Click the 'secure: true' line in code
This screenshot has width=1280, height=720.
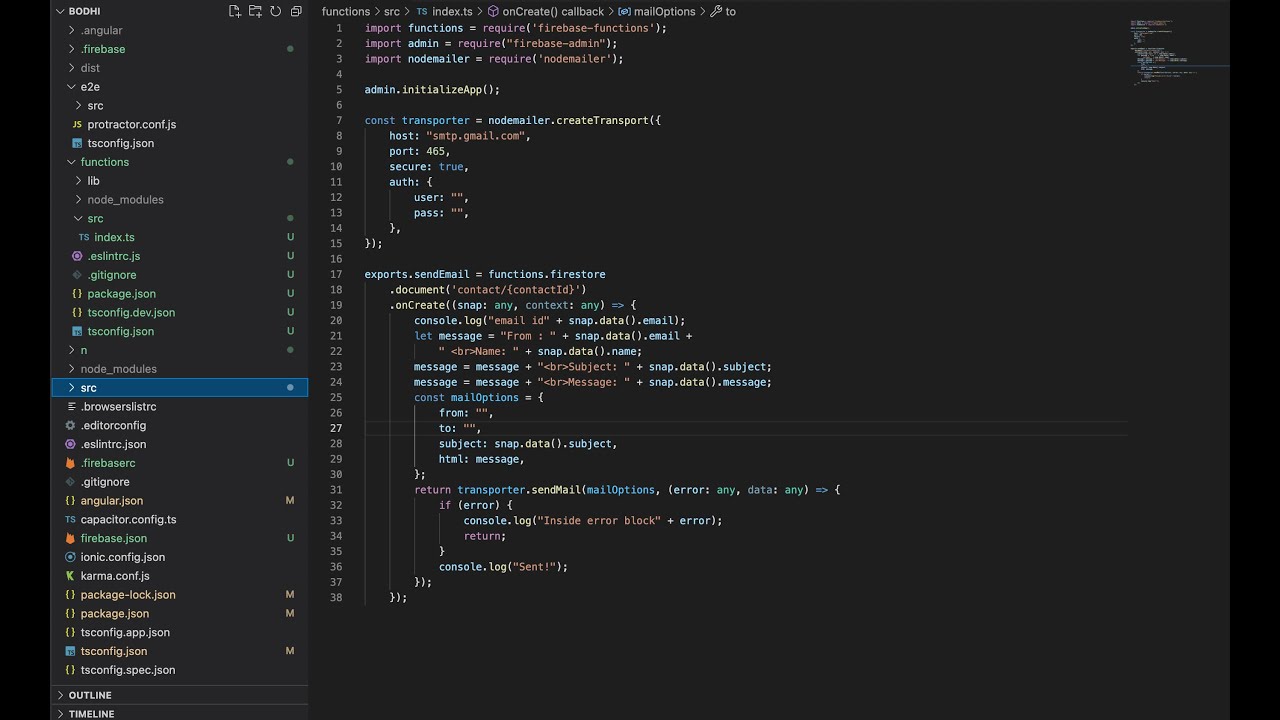click(x=429, y=167)
